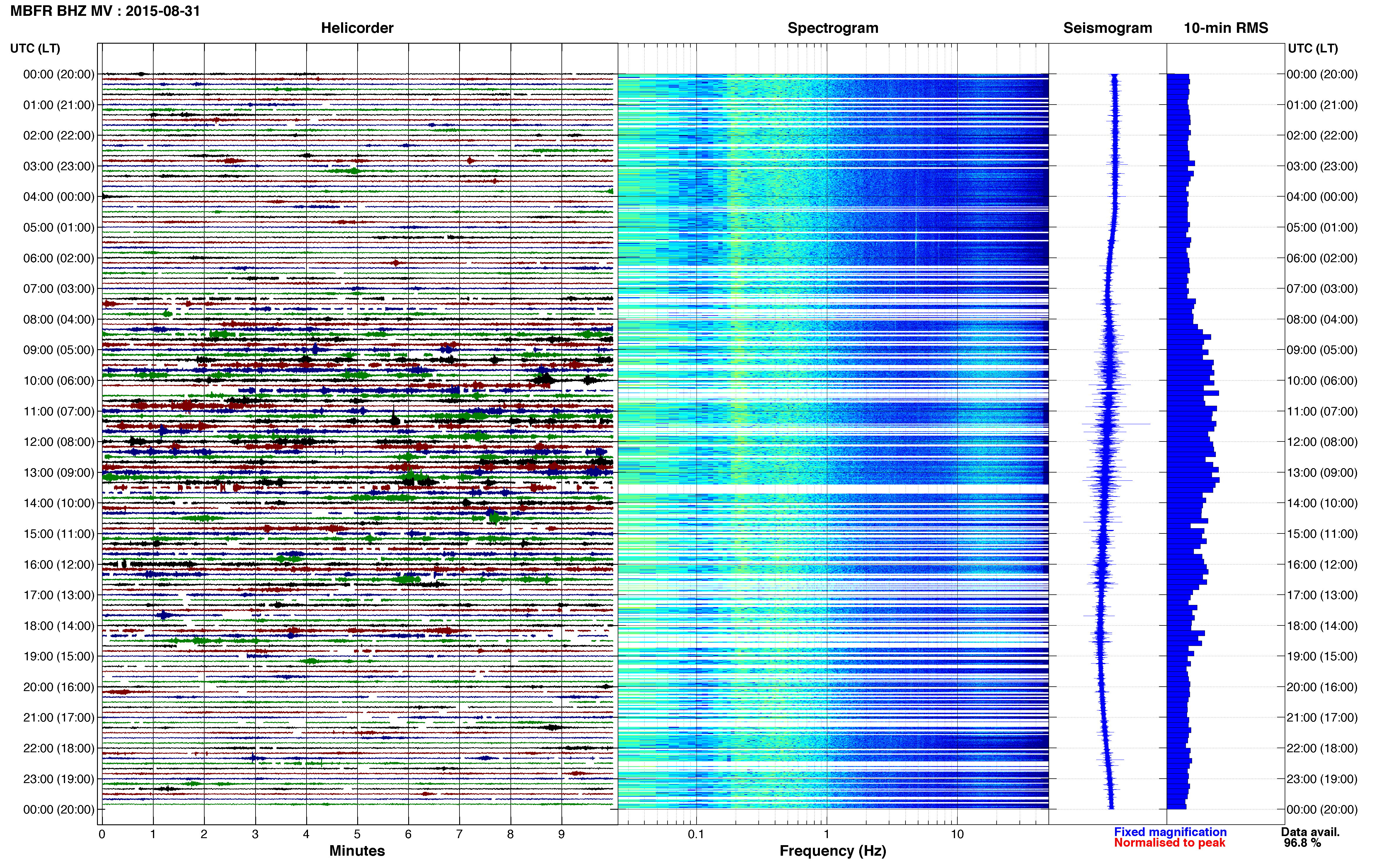Viewport: 1389px width, 868px height.
Task: Click the '17:00 (13:00)' label on the RMS axis
Action: (x=1322, y=595)
